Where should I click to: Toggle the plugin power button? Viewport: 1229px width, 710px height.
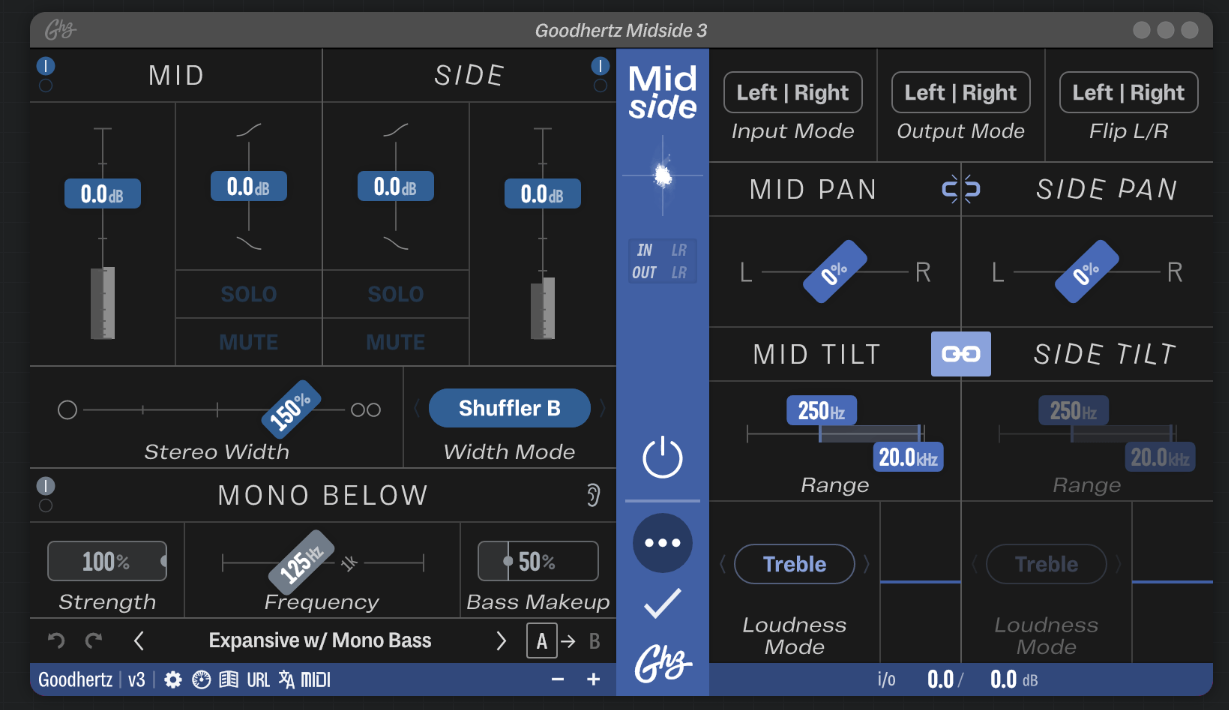pos(662,459)
